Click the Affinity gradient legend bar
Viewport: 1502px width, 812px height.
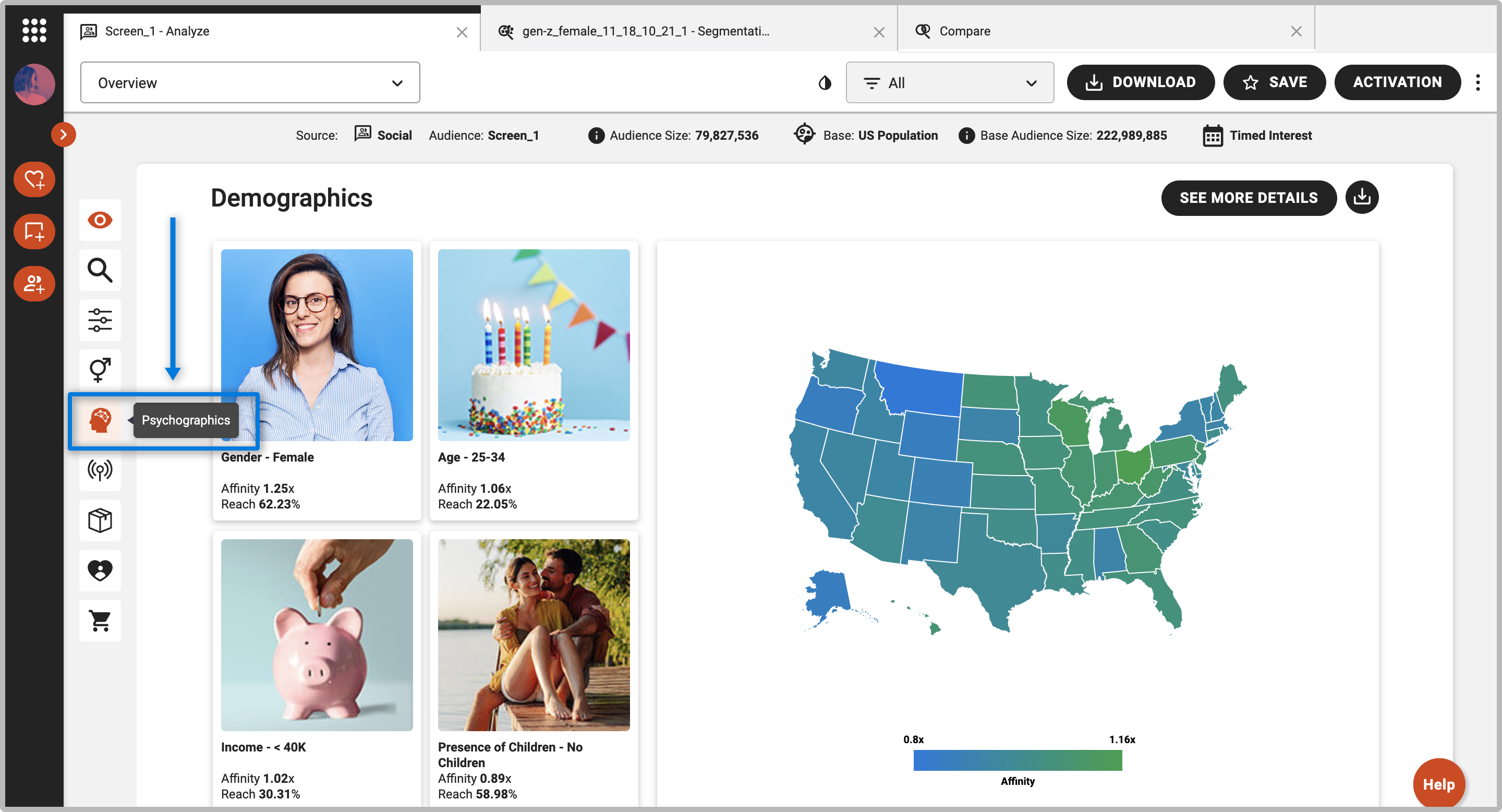pos(1017,760)
